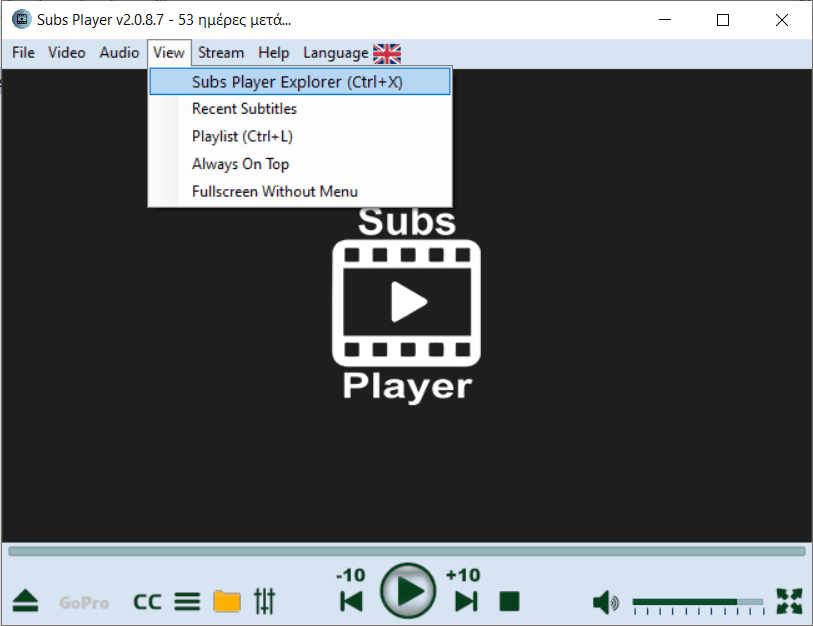Open the equalizer sliders icon

click(264, 602)
